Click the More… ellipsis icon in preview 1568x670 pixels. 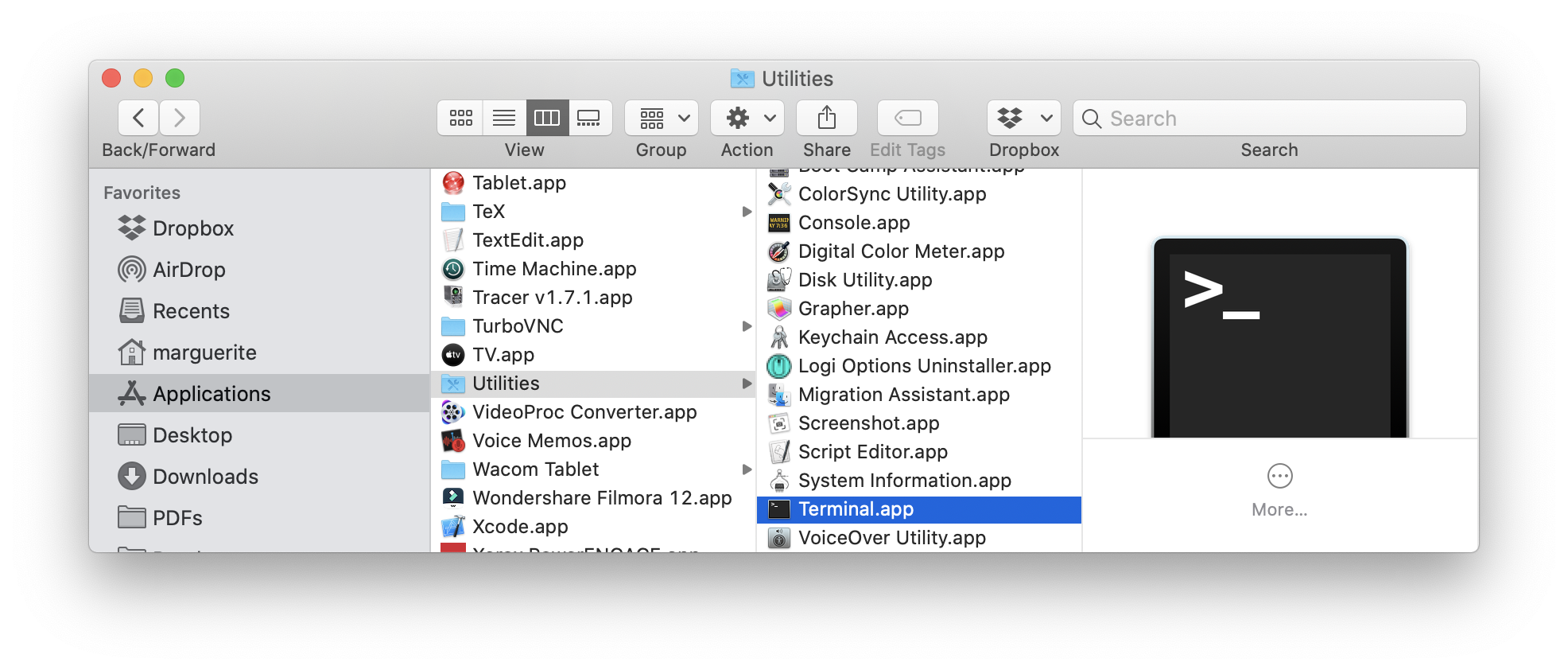[x=1279, y=477]
